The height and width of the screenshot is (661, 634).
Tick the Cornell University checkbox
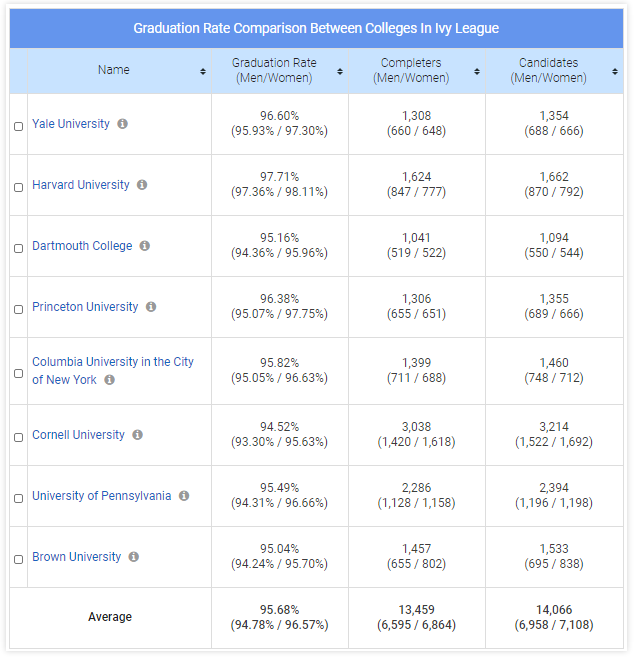[x=18, y=437]
